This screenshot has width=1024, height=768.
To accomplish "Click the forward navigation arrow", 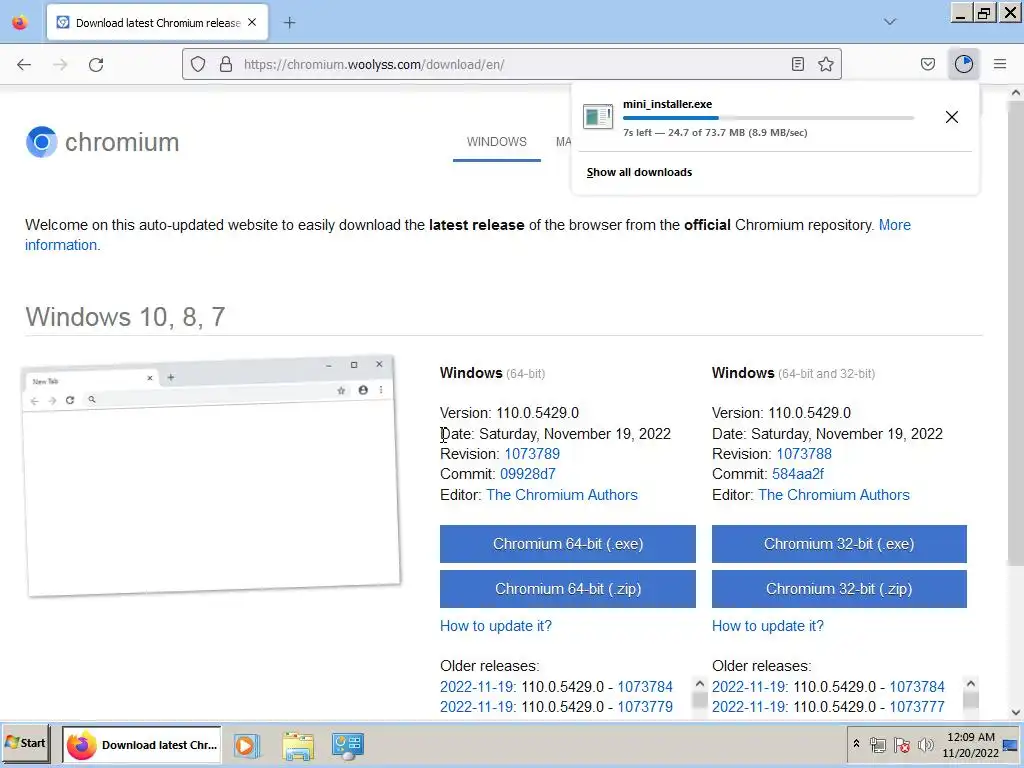I will (60, 64).
